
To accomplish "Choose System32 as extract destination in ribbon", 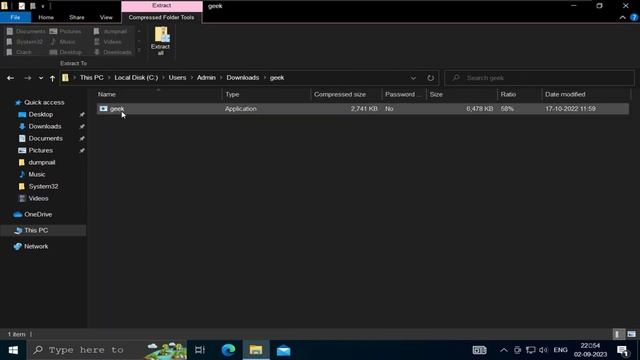I will pyautogui.click(x=24, y=42).
